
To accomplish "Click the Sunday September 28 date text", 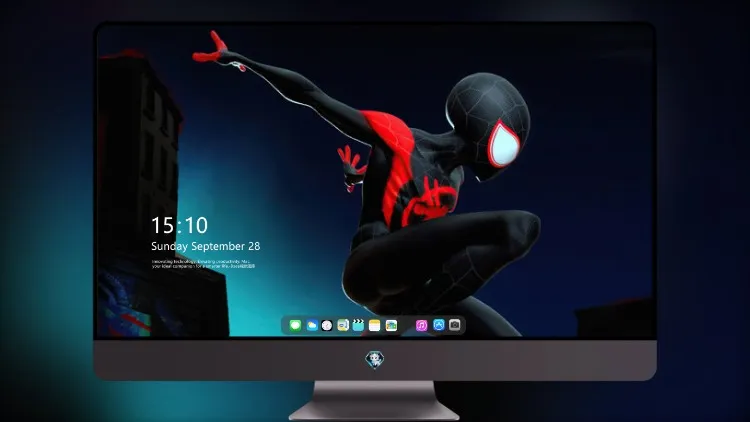I will click(206, 246).
